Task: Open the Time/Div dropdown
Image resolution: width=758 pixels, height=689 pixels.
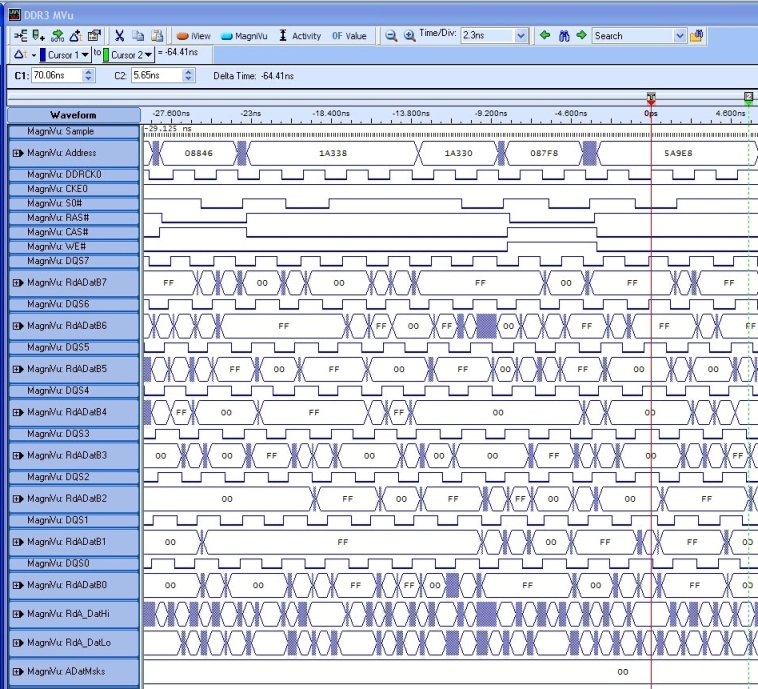Action: pyautogui.click(x=521, y=36)
